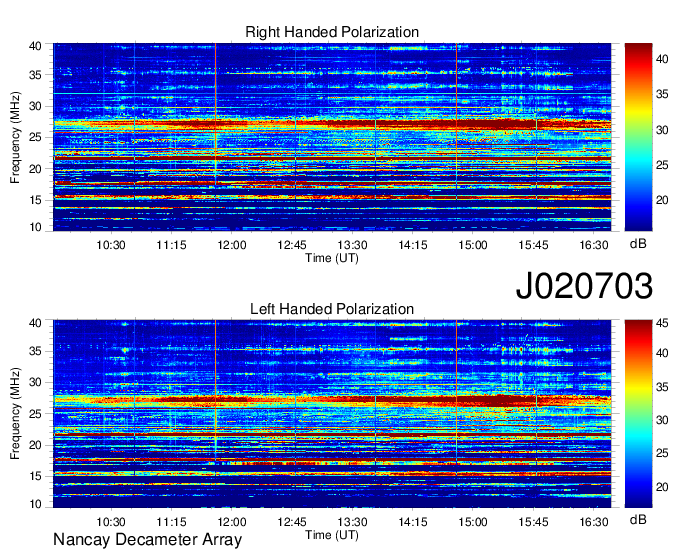The height and width of the screenshot is (552, 680).
Task: Click the 45 value on the lower color scale
Action: pos(662,323)
